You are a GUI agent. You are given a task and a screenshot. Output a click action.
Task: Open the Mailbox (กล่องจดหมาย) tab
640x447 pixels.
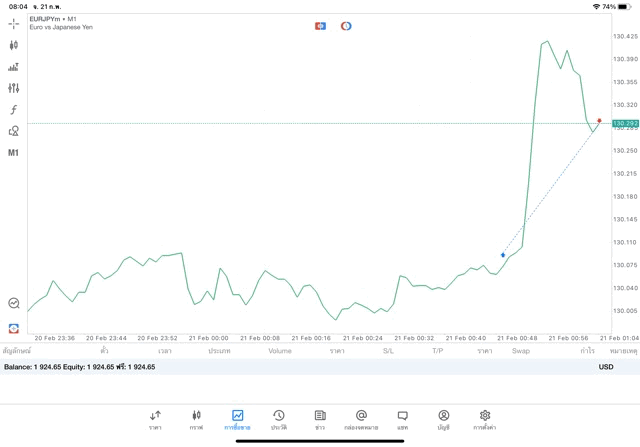click(x=361, y=420)
